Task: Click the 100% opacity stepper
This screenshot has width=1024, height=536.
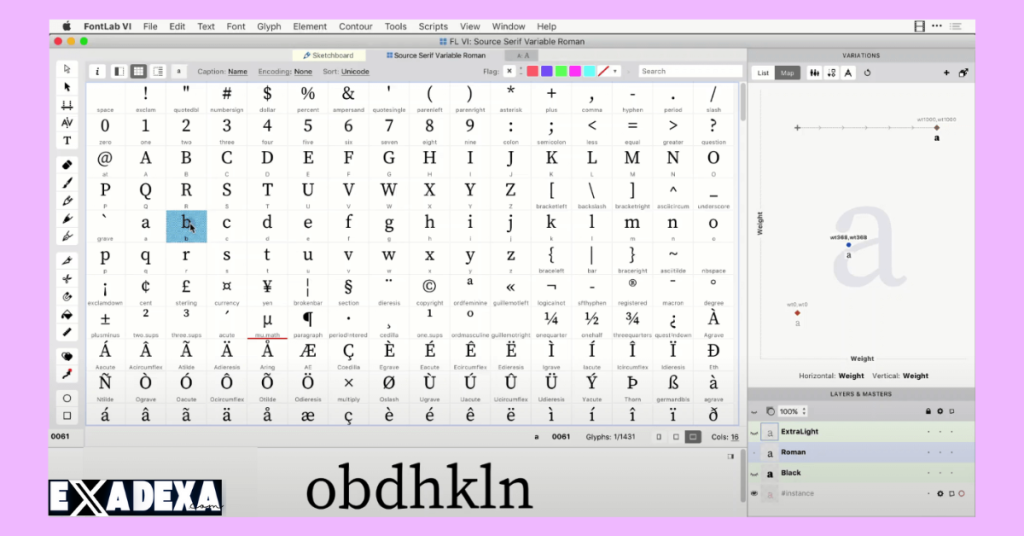Action: click(804, 411)
